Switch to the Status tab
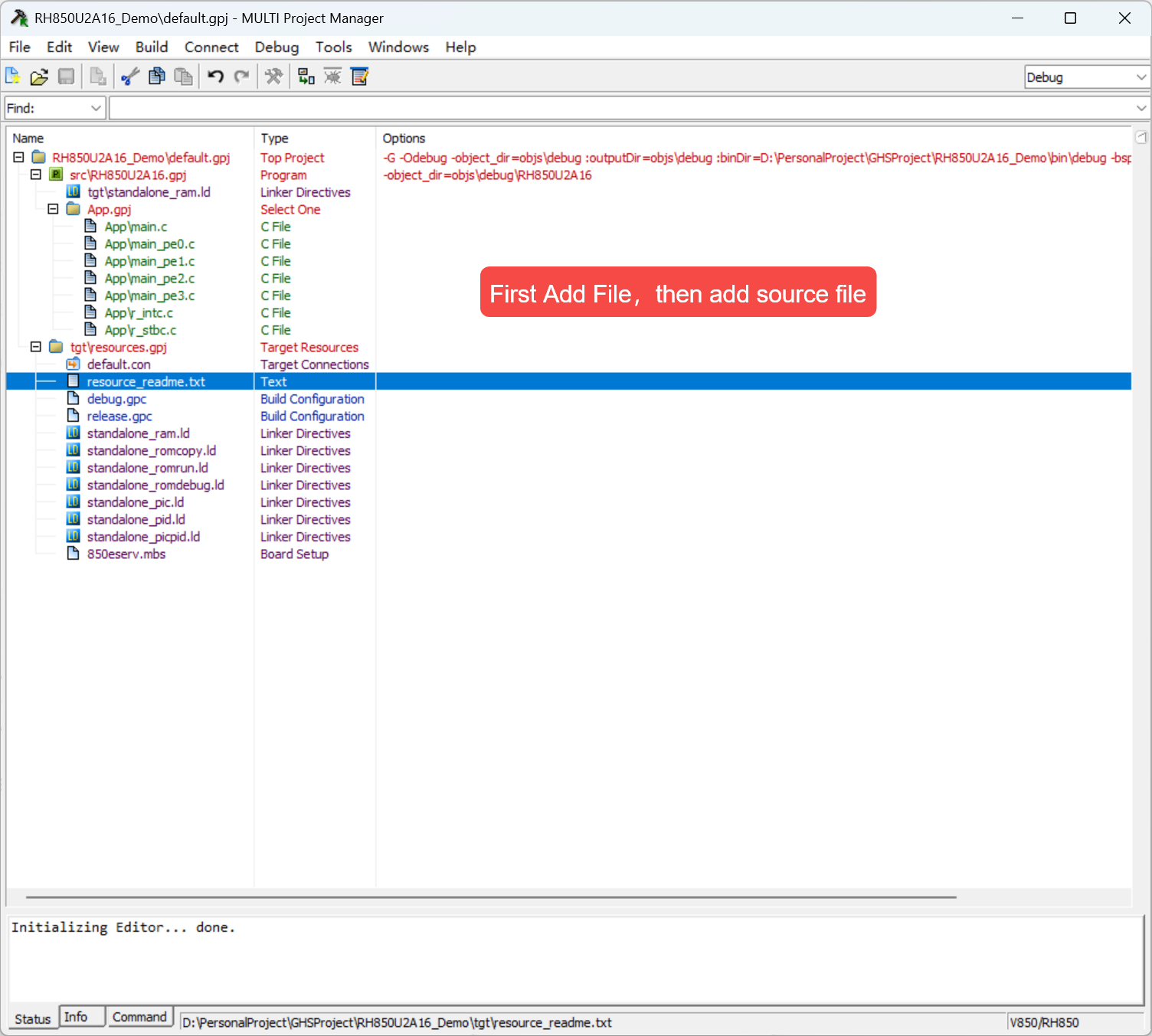The width and height of the screenshot is (1152, 1036). click(x=33, y=1018)
